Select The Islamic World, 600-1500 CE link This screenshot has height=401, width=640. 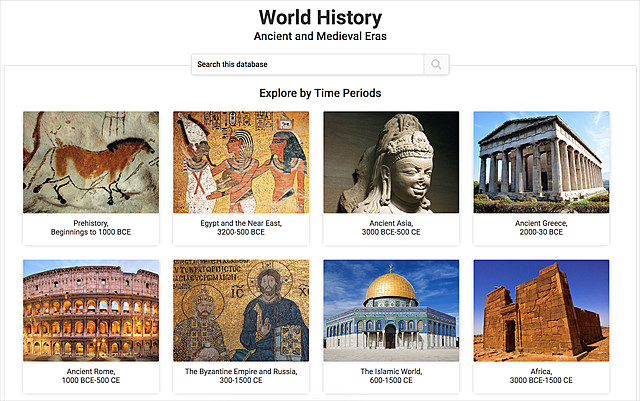coord(391,376)
